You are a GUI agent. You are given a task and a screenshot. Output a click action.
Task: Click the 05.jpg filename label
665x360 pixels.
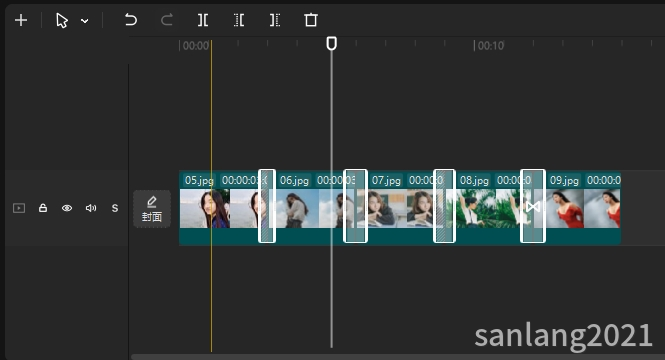pyautogui.click(x=199, y=181)
